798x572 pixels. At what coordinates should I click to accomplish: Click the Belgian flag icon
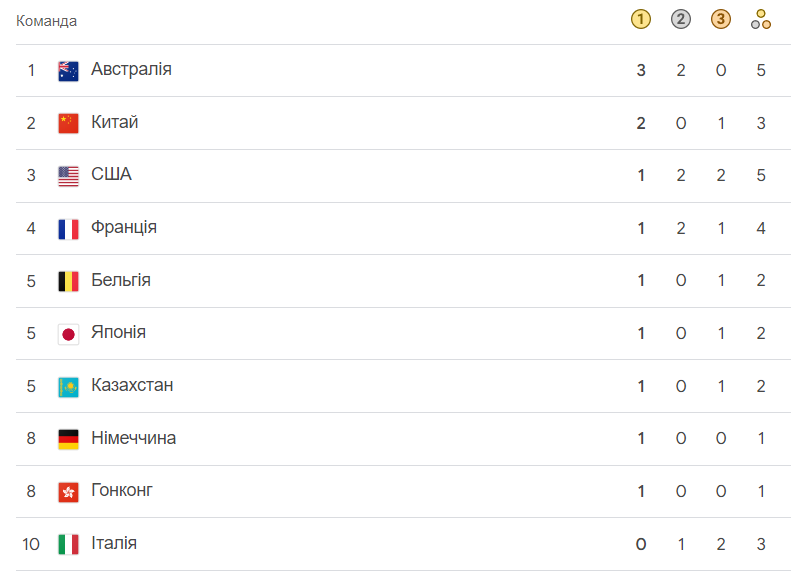(68, 281)
